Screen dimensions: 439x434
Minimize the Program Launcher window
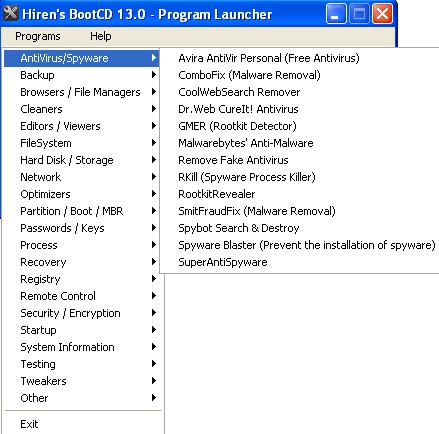(x=336, y=14)
